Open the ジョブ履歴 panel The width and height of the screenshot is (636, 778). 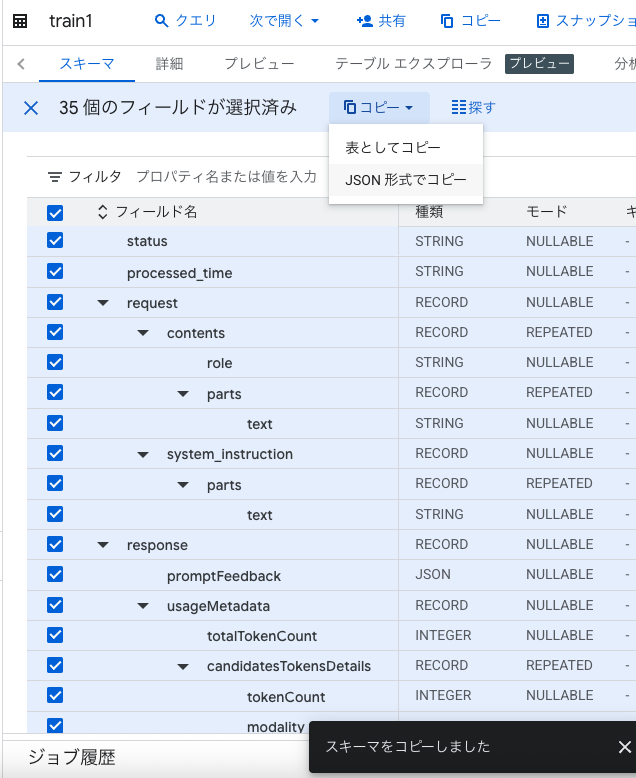point(72,758)
